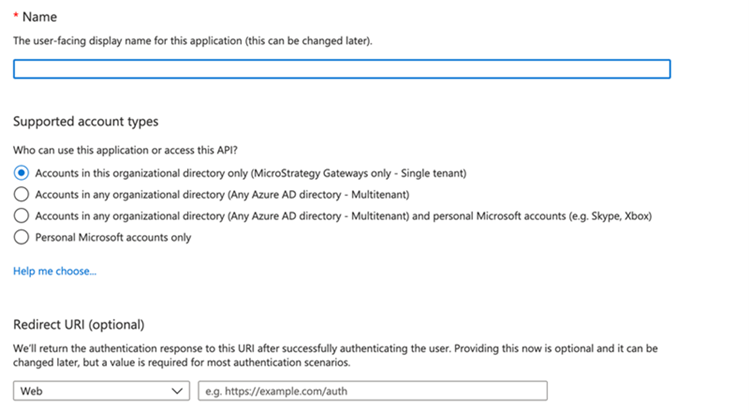
Task: Open the Web platform dropdown
Action: tap(100, 391)
